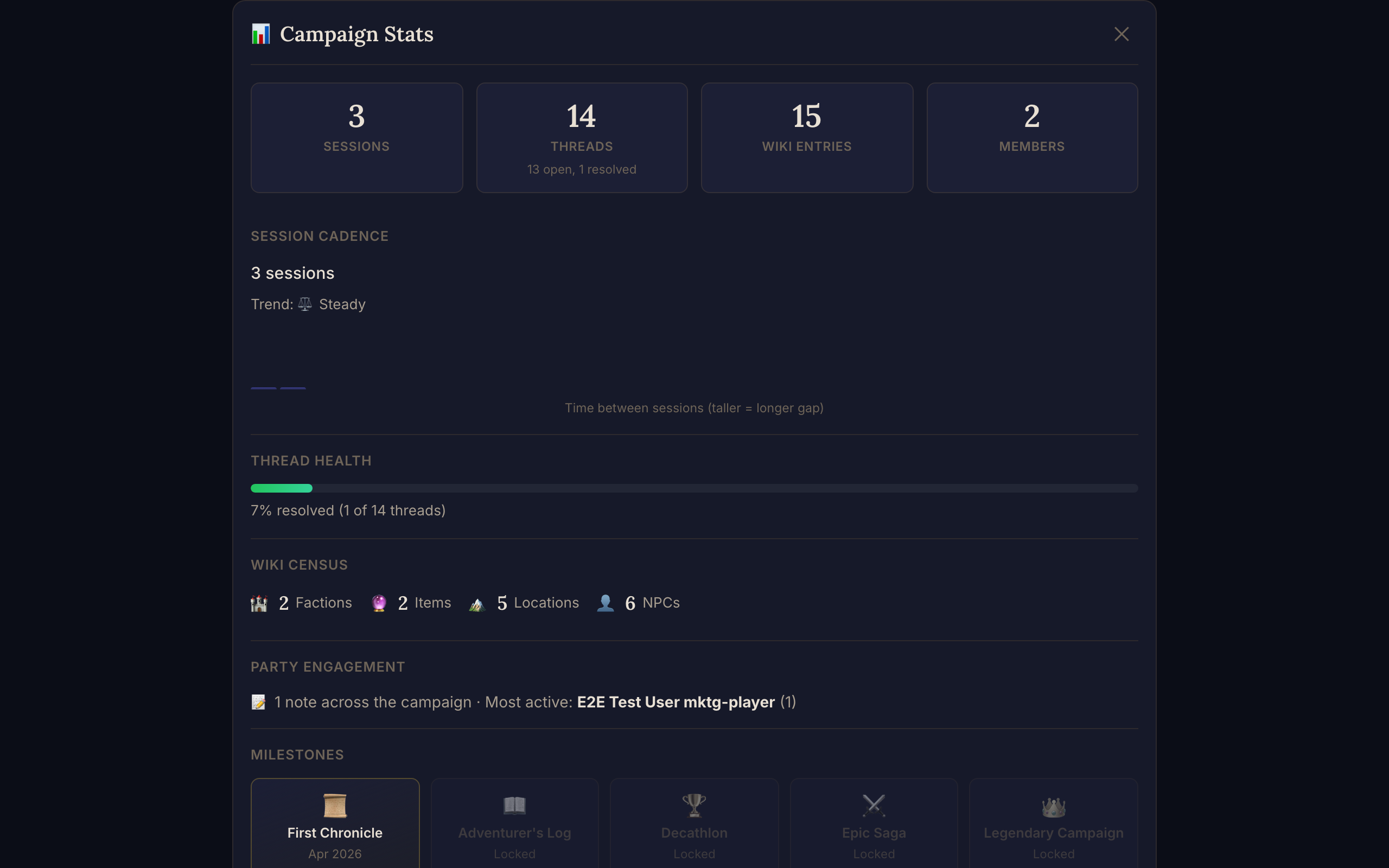Viewport: 1389px width, 868px height.
Task: Click the bar chart icon beside Campaign Stats
Action: 260,34
